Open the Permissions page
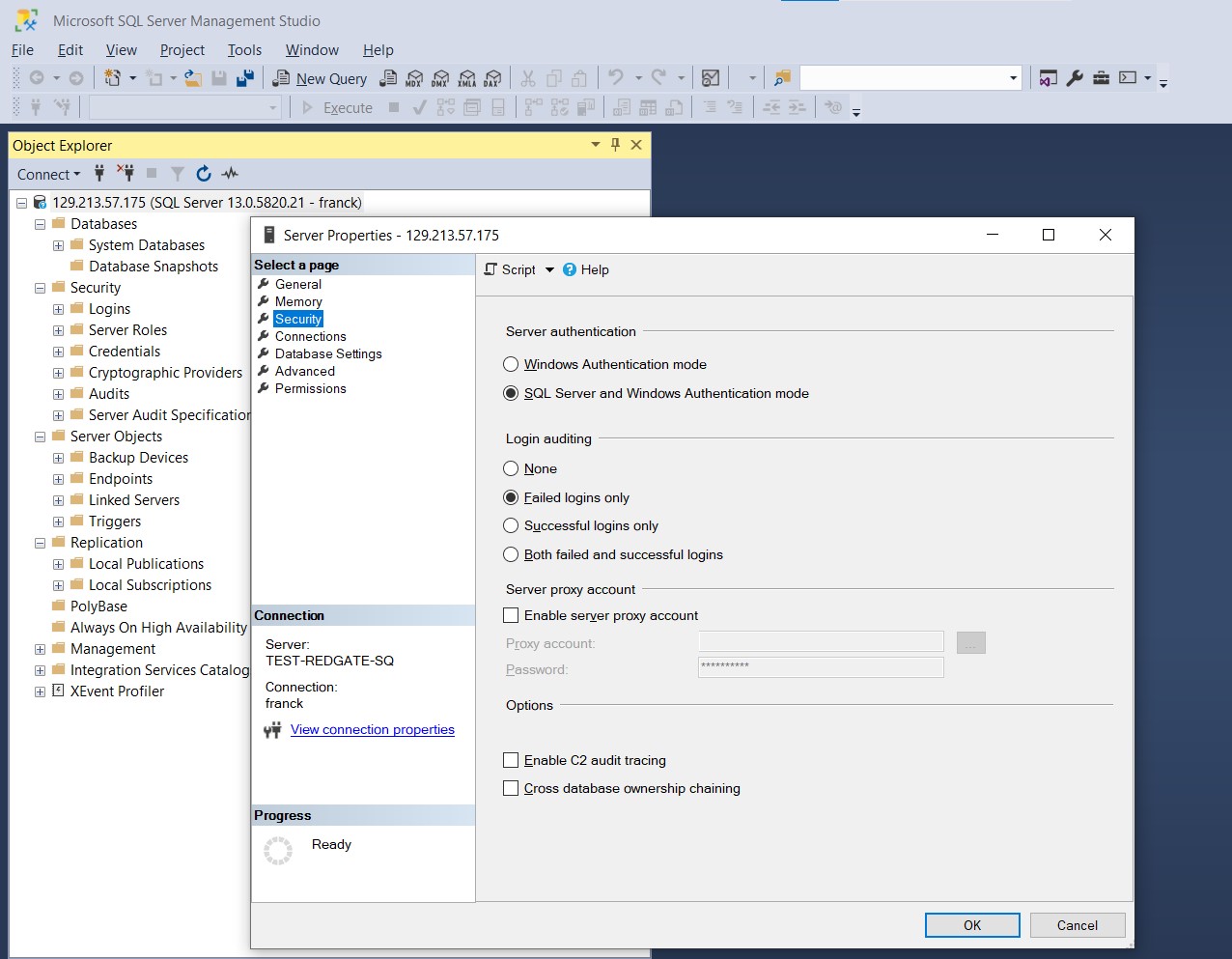 tap(311, 388)
